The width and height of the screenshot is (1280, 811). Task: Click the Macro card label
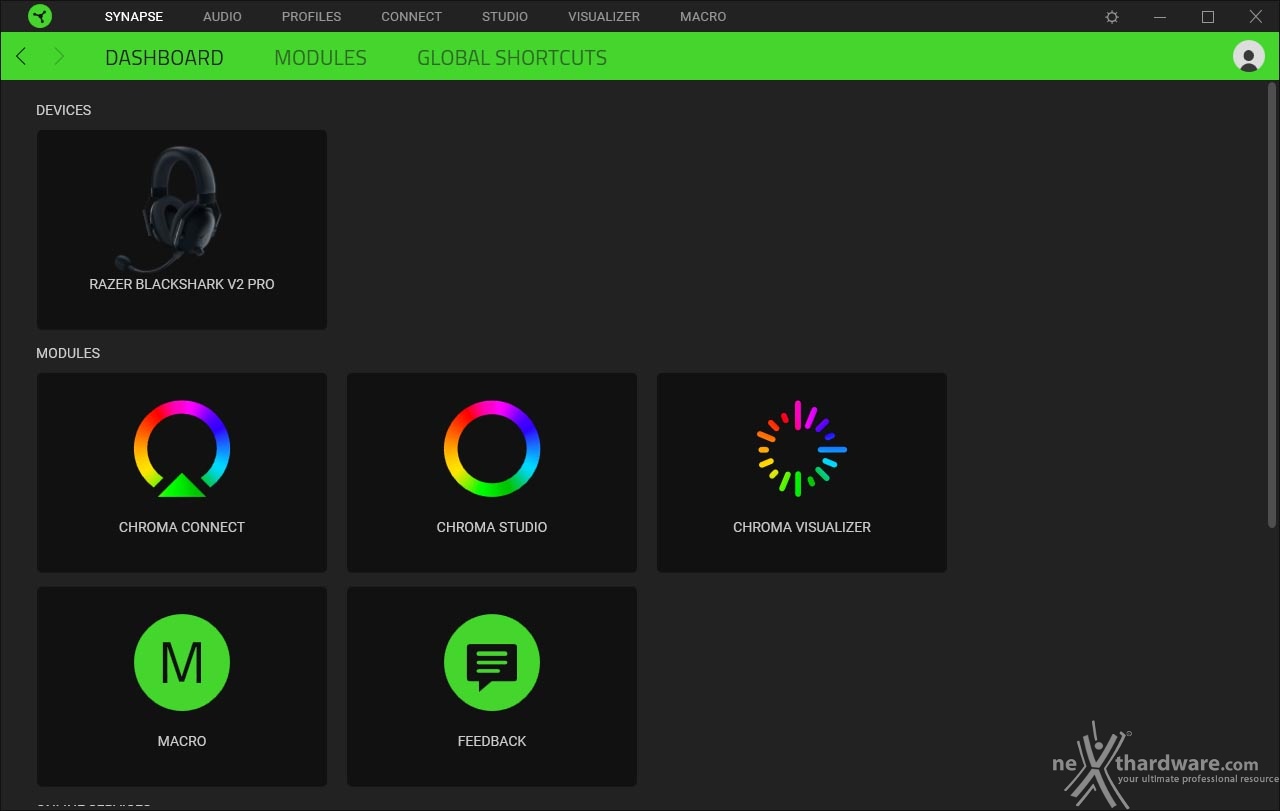pyautogui.click(x=182, y=741)
